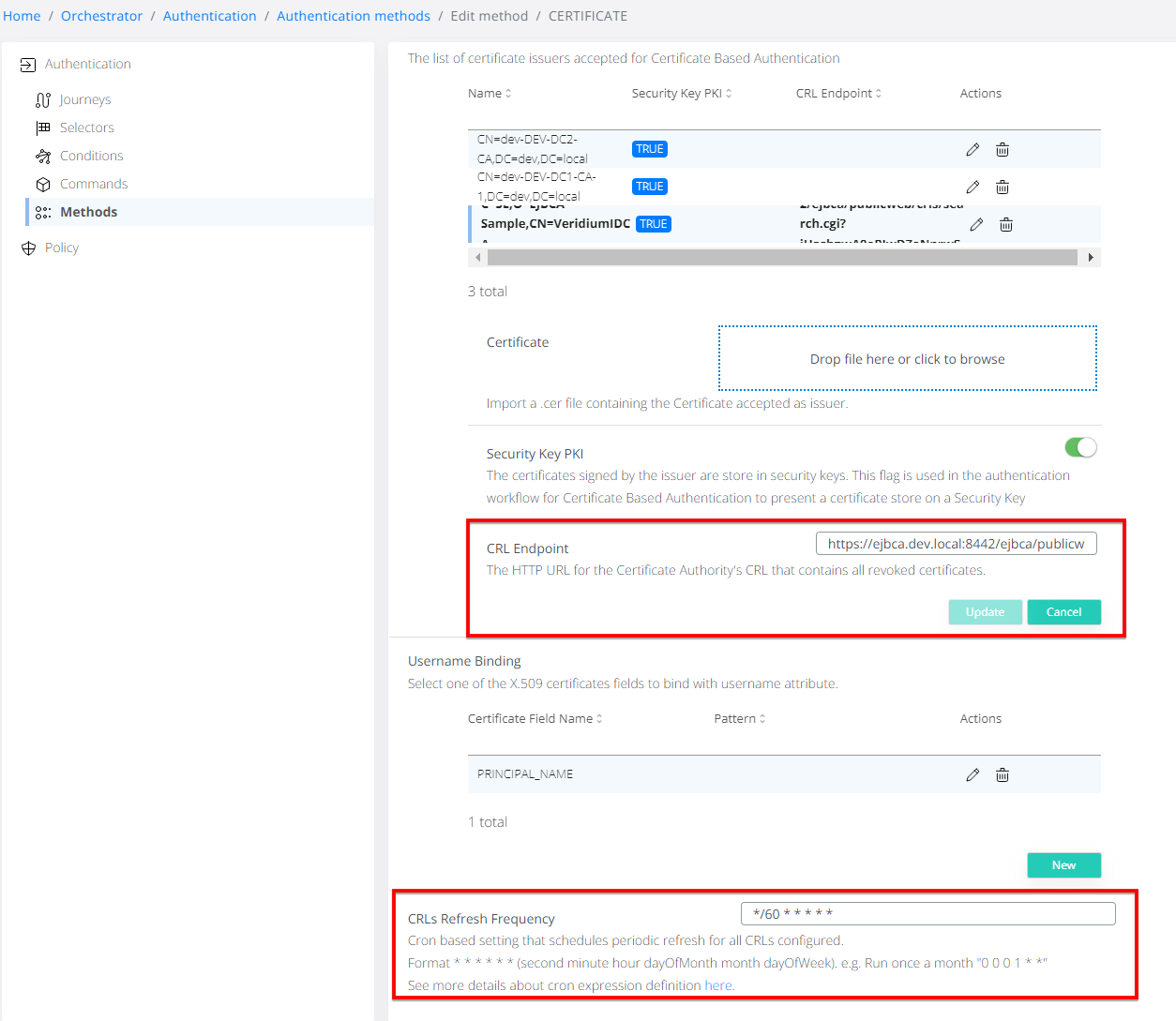
Task: Delete the CN=dev-DEV-DC2-CA issuer row
Action: click(x=1003, y=150)
